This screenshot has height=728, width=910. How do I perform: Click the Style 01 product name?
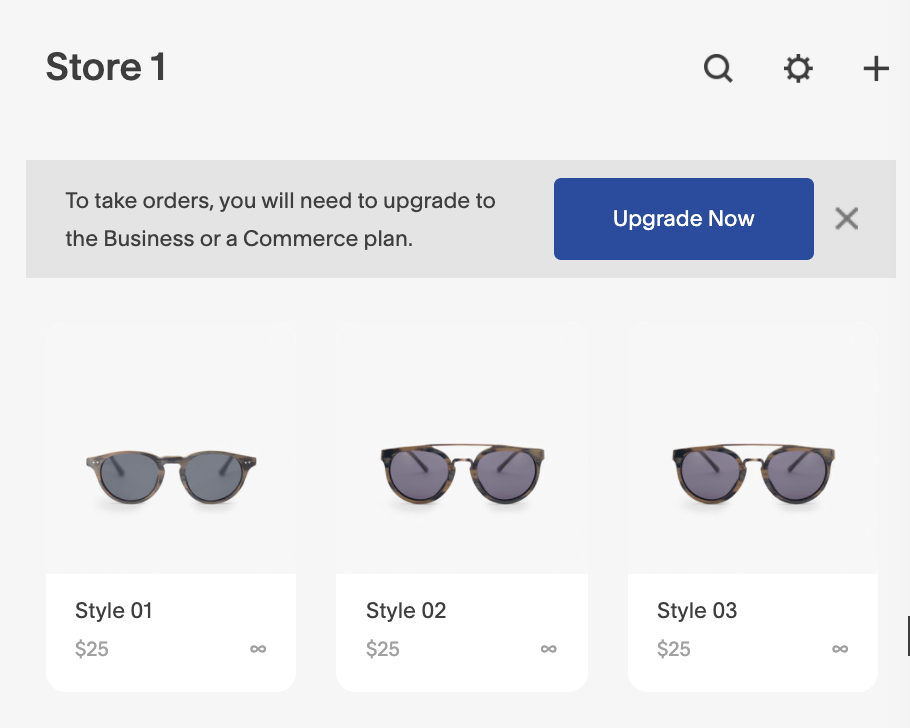tap(113, 610)
